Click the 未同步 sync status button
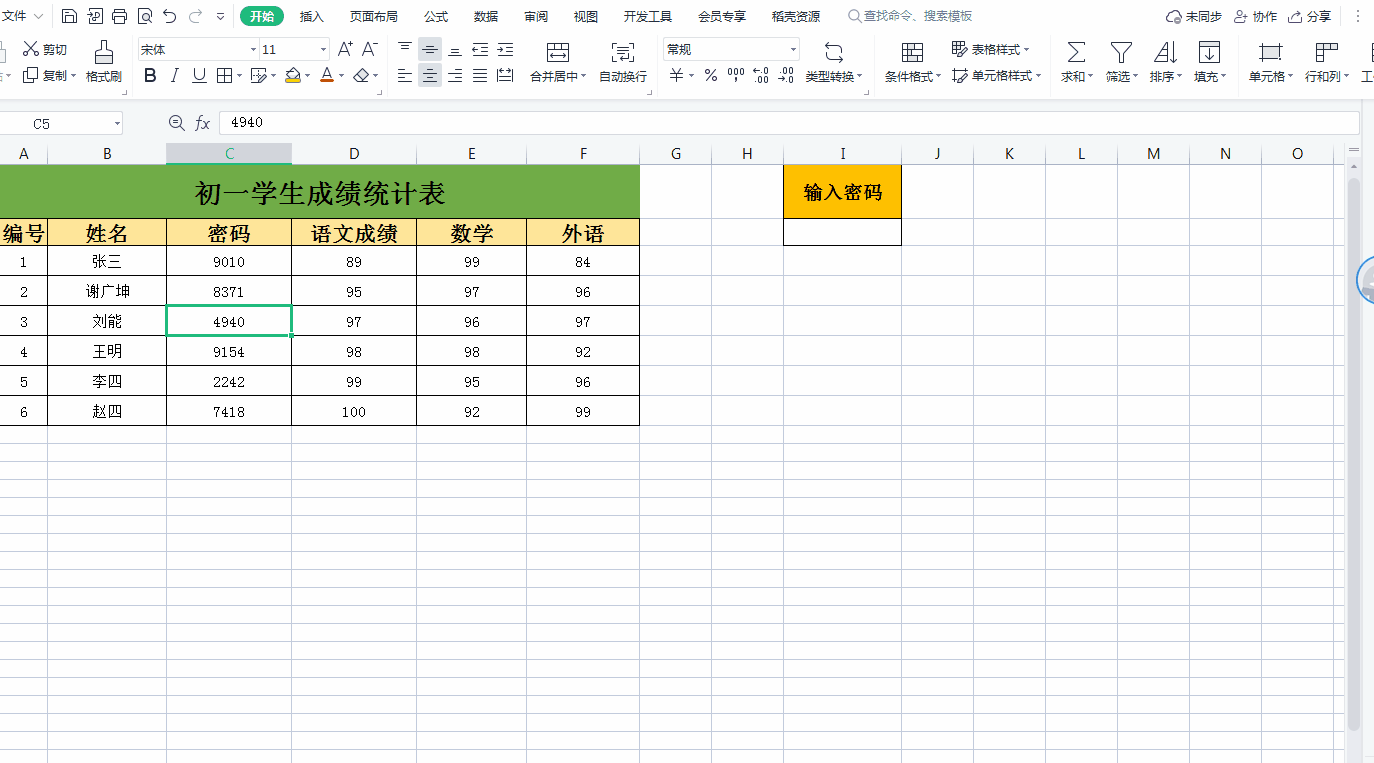 1194,16
